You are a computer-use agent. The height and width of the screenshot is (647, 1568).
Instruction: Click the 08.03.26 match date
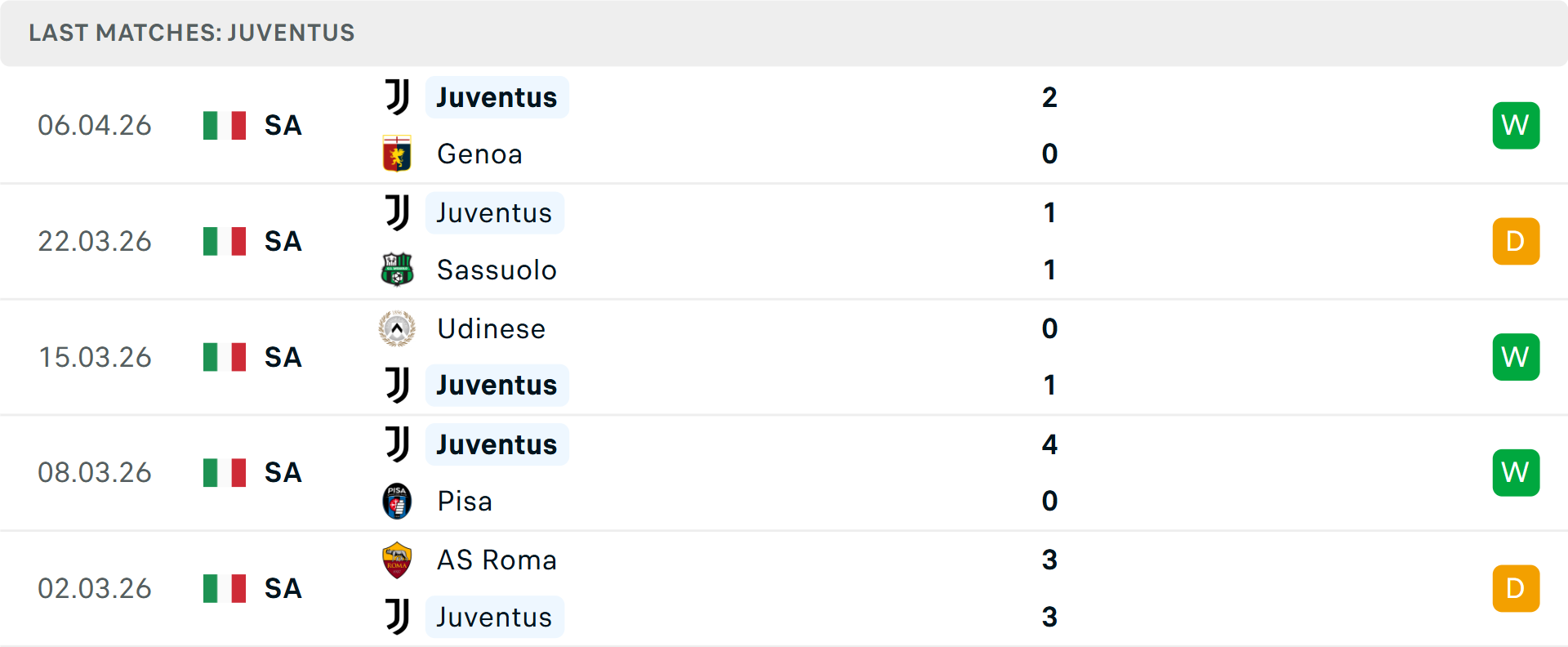pos(95,472)
